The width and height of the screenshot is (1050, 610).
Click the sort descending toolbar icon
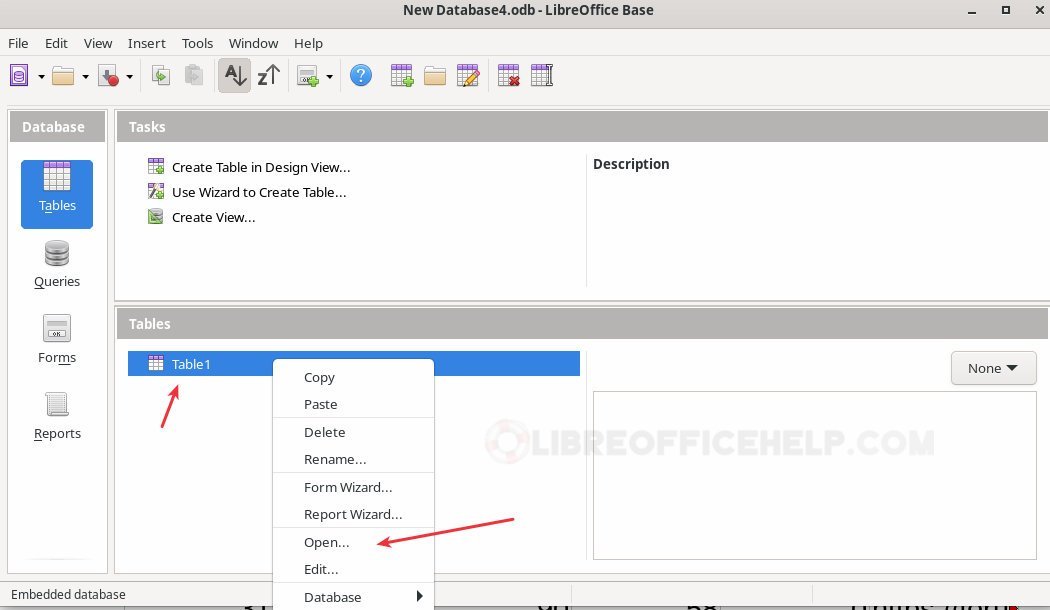point(268,75)
